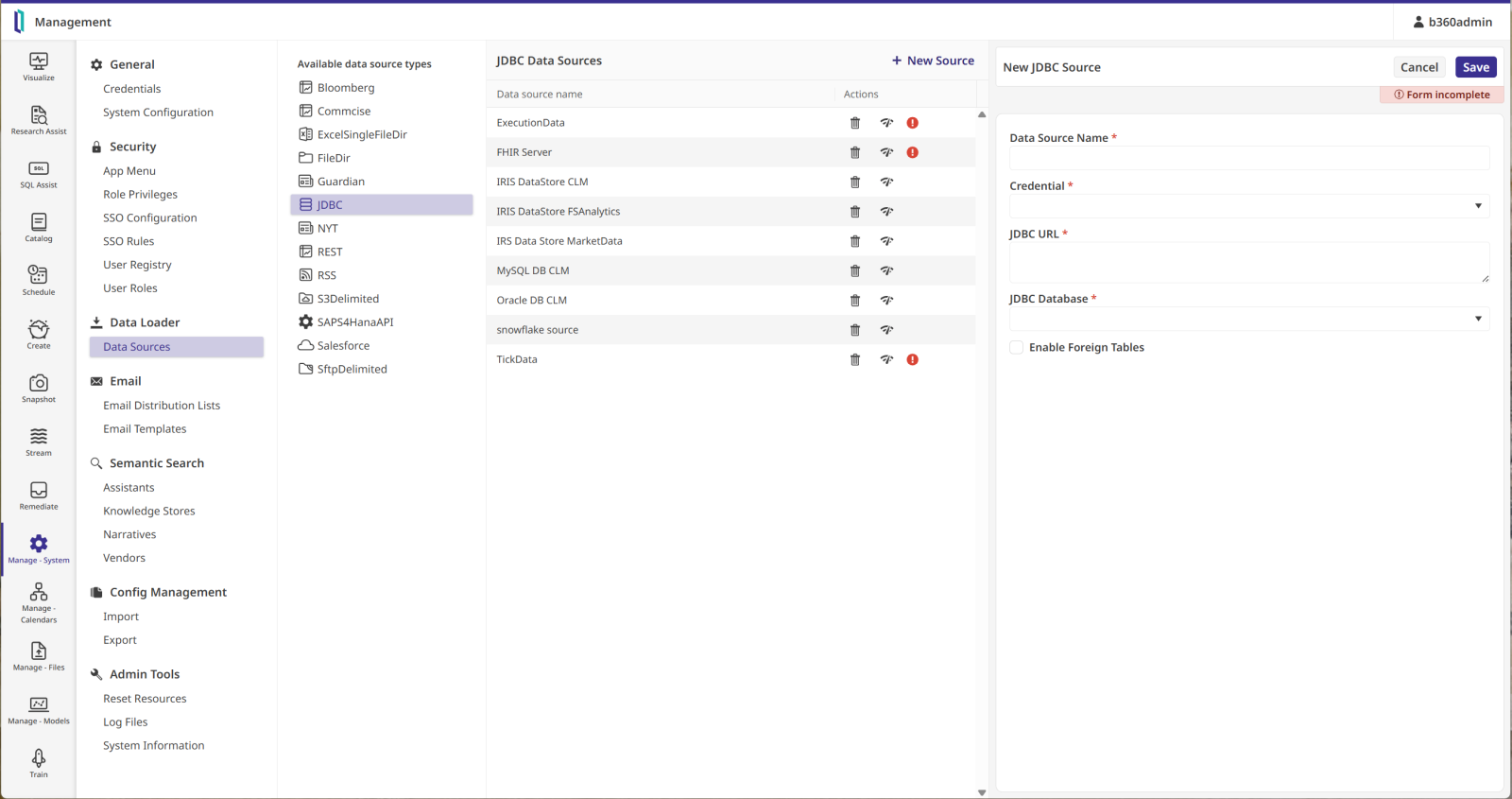Click trash icon for snowflake source

(855, 330)
